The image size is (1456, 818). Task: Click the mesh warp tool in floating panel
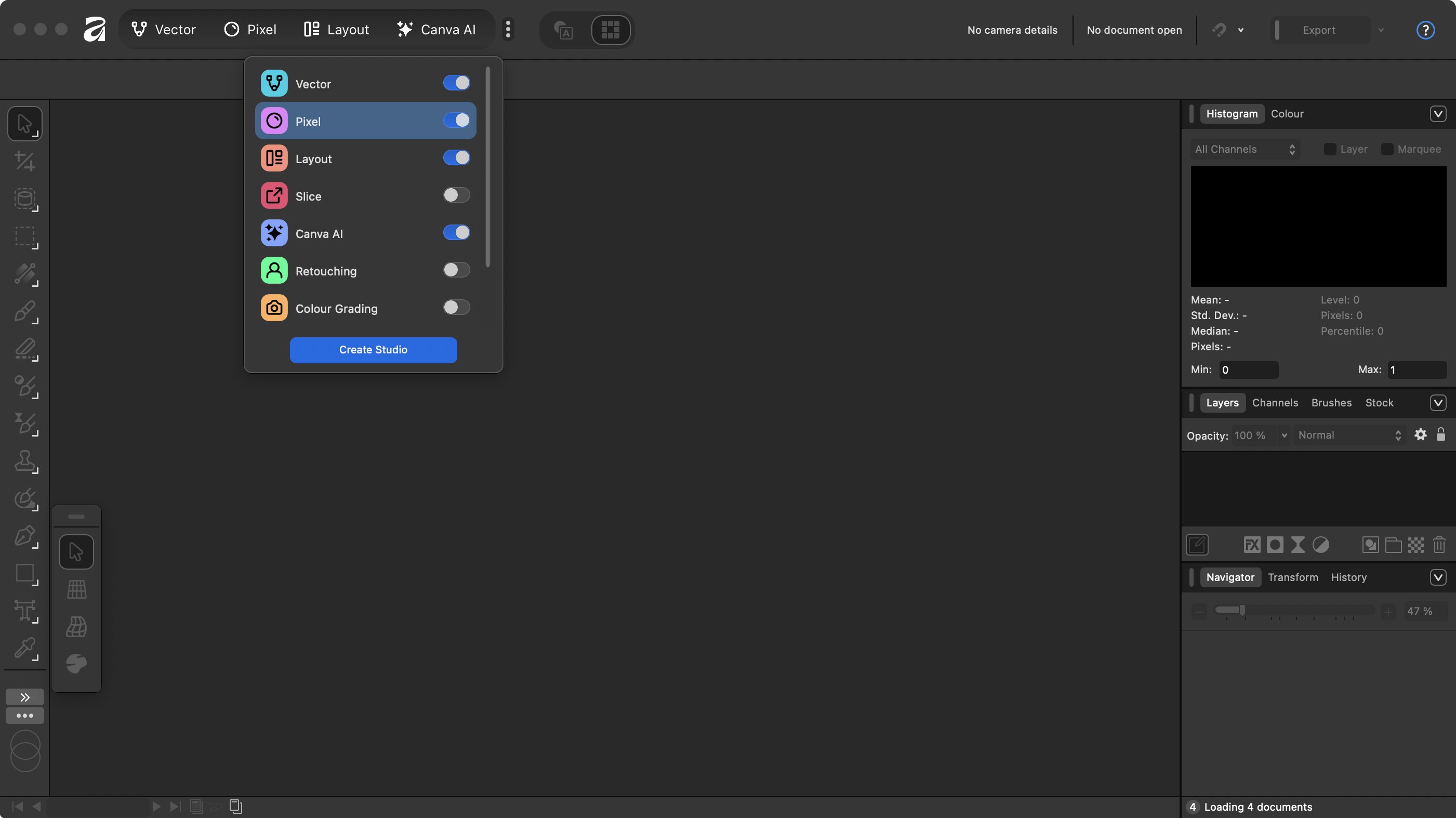pos(76,626)
